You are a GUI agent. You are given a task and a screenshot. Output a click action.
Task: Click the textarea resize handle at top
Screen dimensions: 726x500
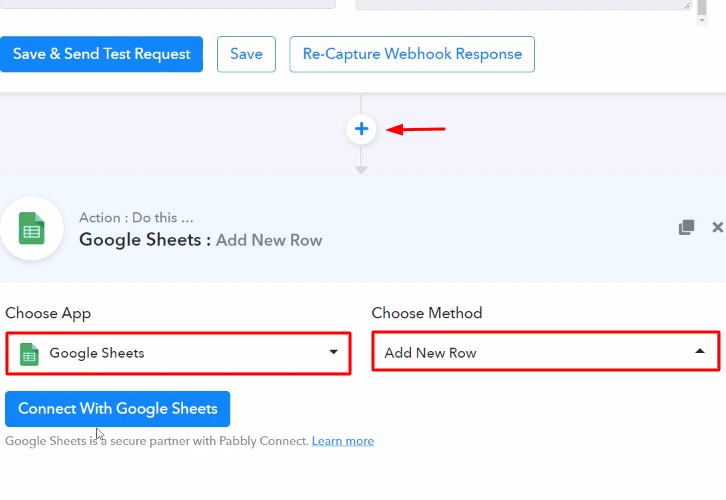point(687,6)
